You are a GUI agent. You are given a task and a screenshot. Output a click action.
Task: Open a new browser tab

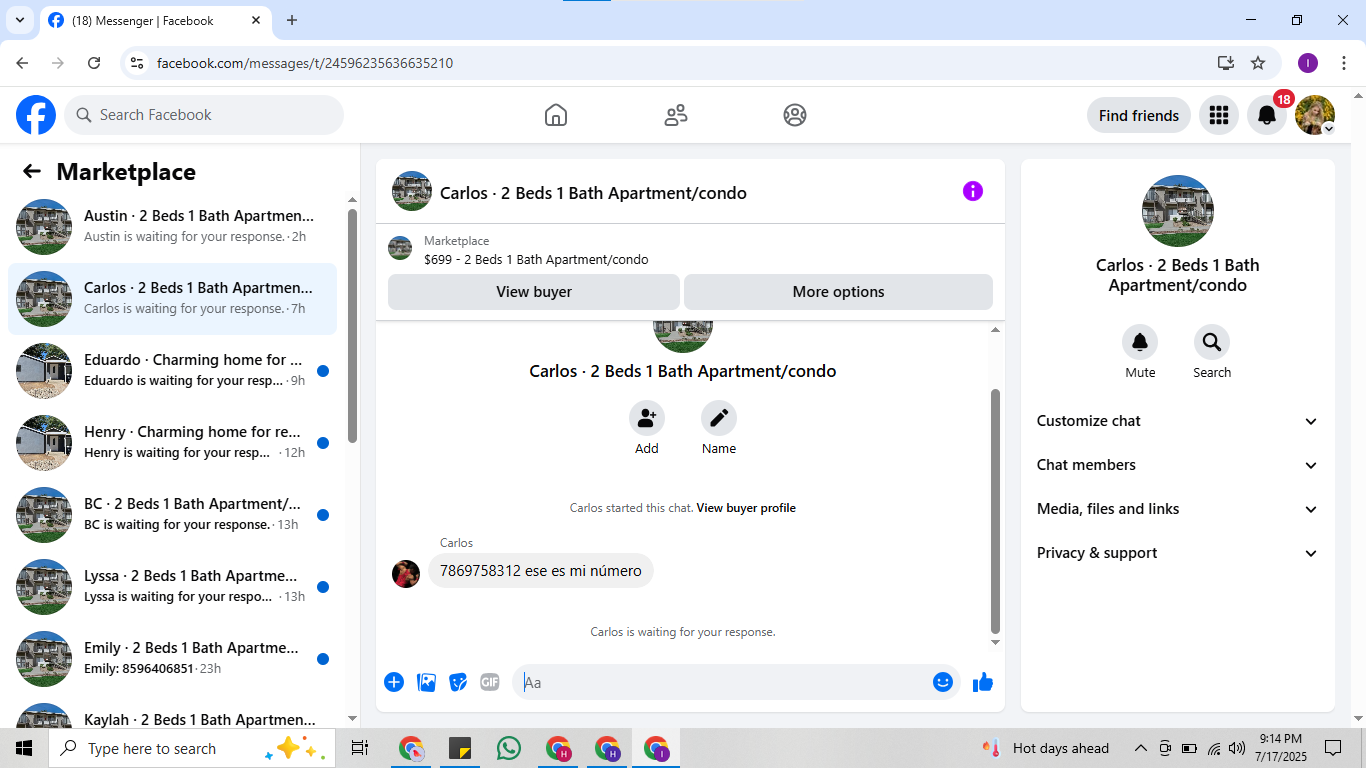point(292,20)
